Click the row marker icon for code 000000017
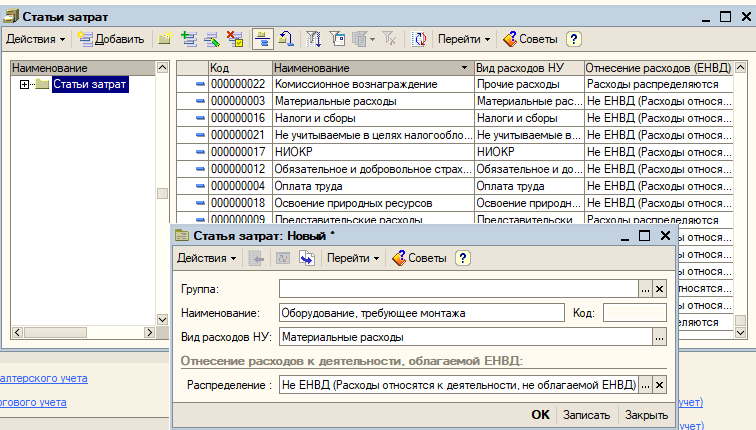This screenshot has width=756, height=430. [x=200, y=152]
